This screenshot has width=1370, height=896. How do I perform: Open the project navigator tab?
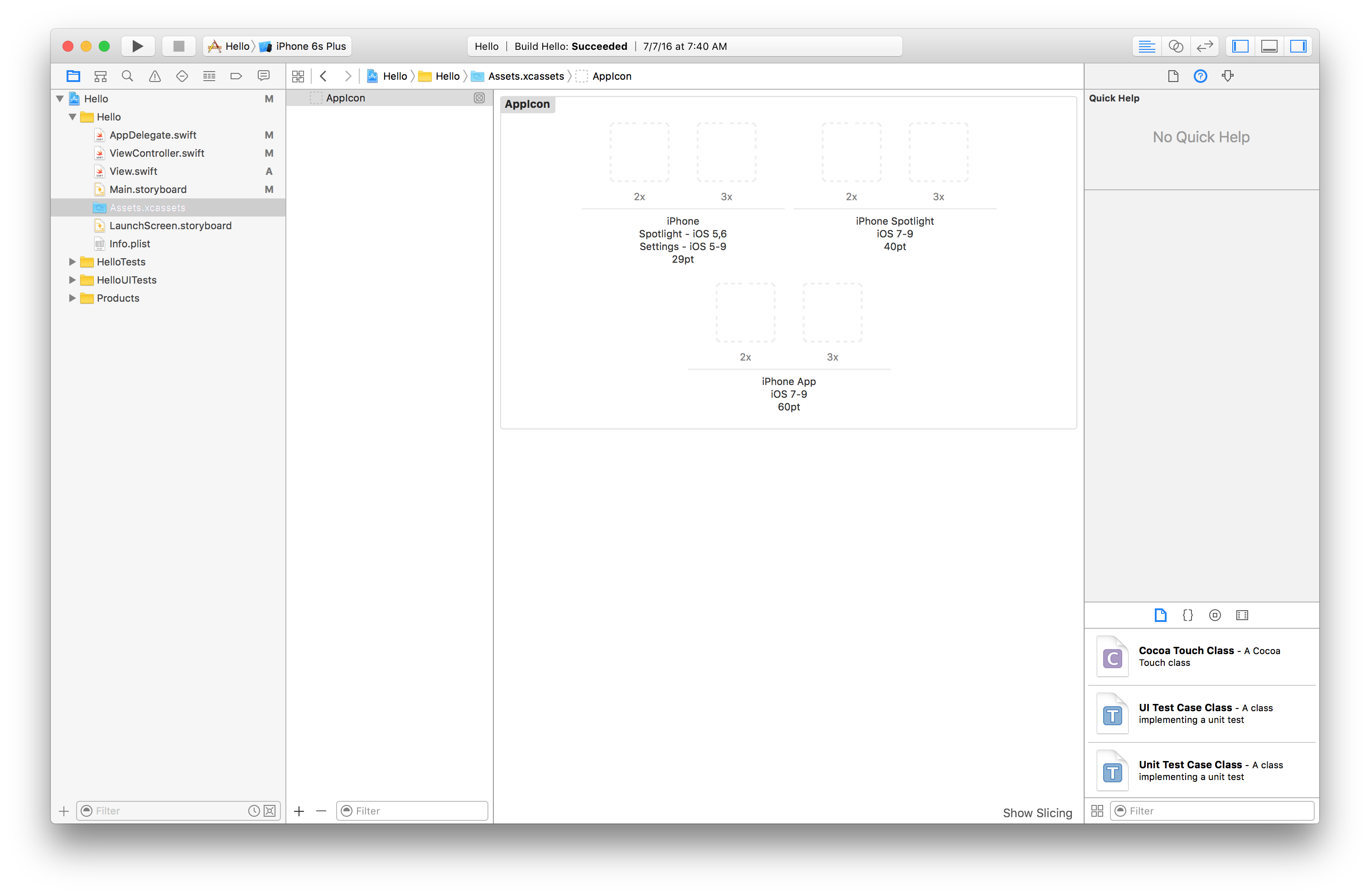73,76
